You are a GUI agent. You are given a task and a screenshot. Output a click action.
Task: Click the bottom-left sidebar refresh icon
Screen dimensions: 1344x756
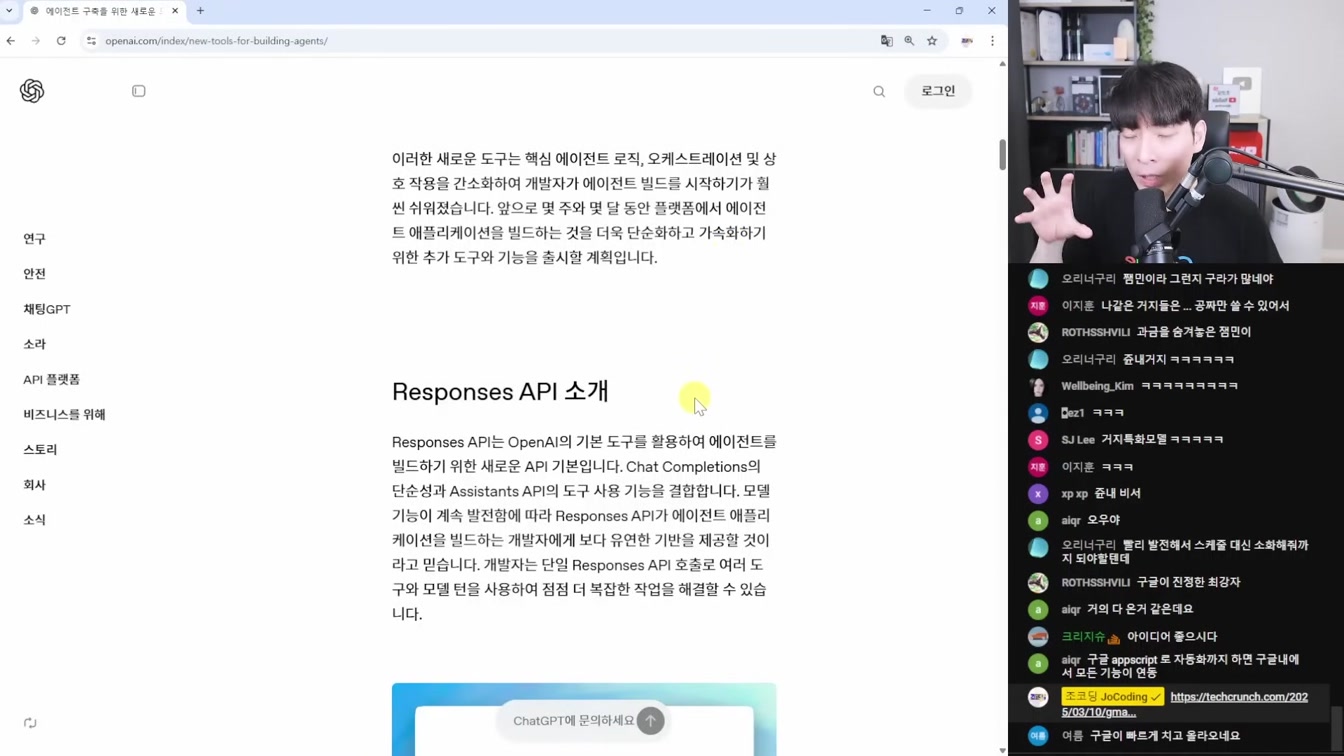[x=30, y=723]
